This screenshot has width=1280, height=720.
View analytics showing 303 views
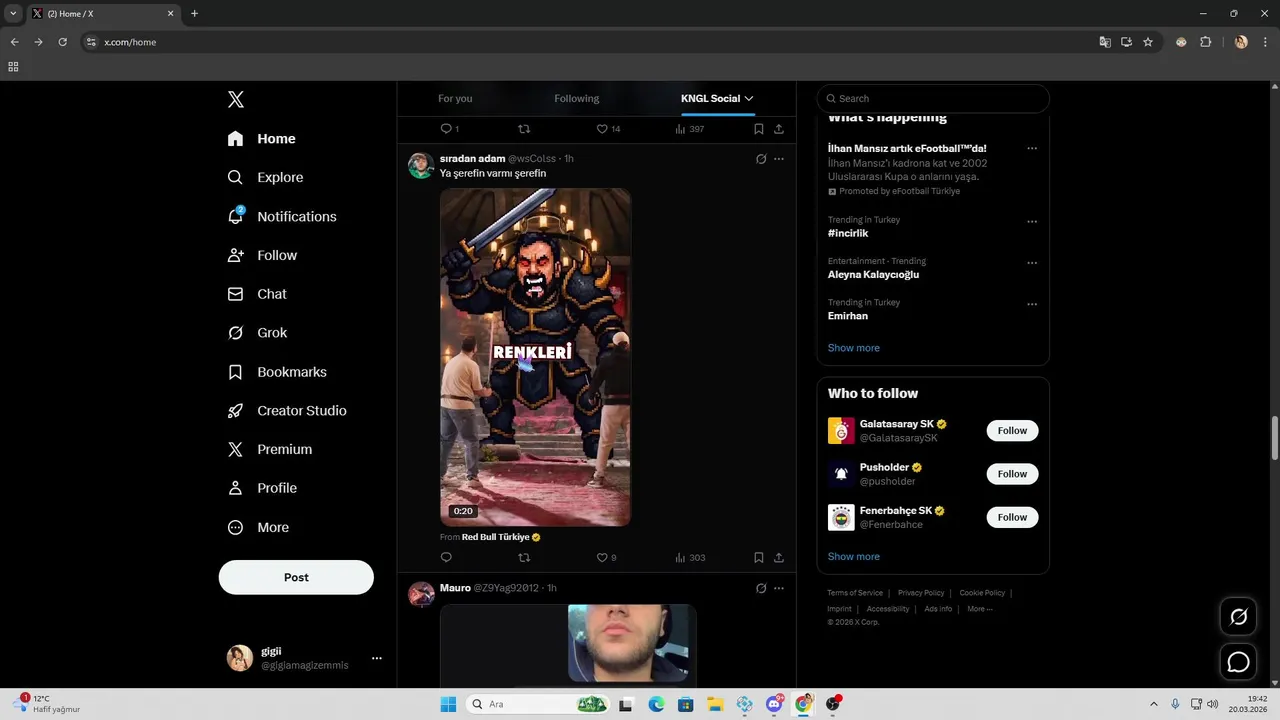click(x=690, y=558)
